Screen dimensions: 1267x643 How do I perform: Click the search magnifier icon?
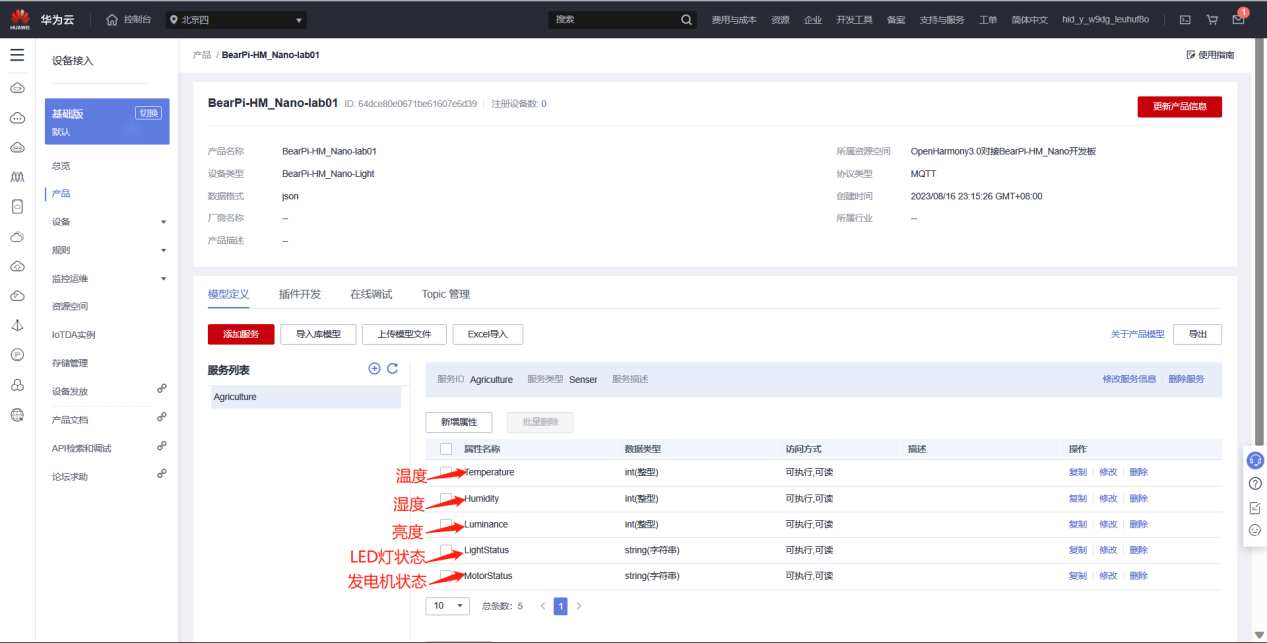point(686,19)
